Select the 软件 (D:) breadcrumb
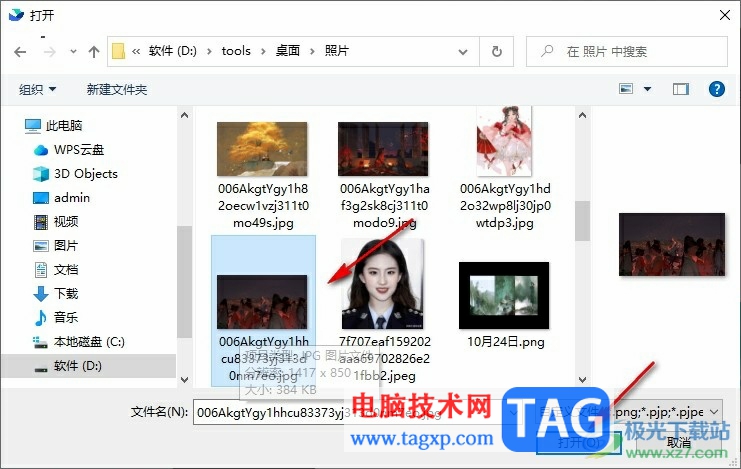 (x=173, y=51)
